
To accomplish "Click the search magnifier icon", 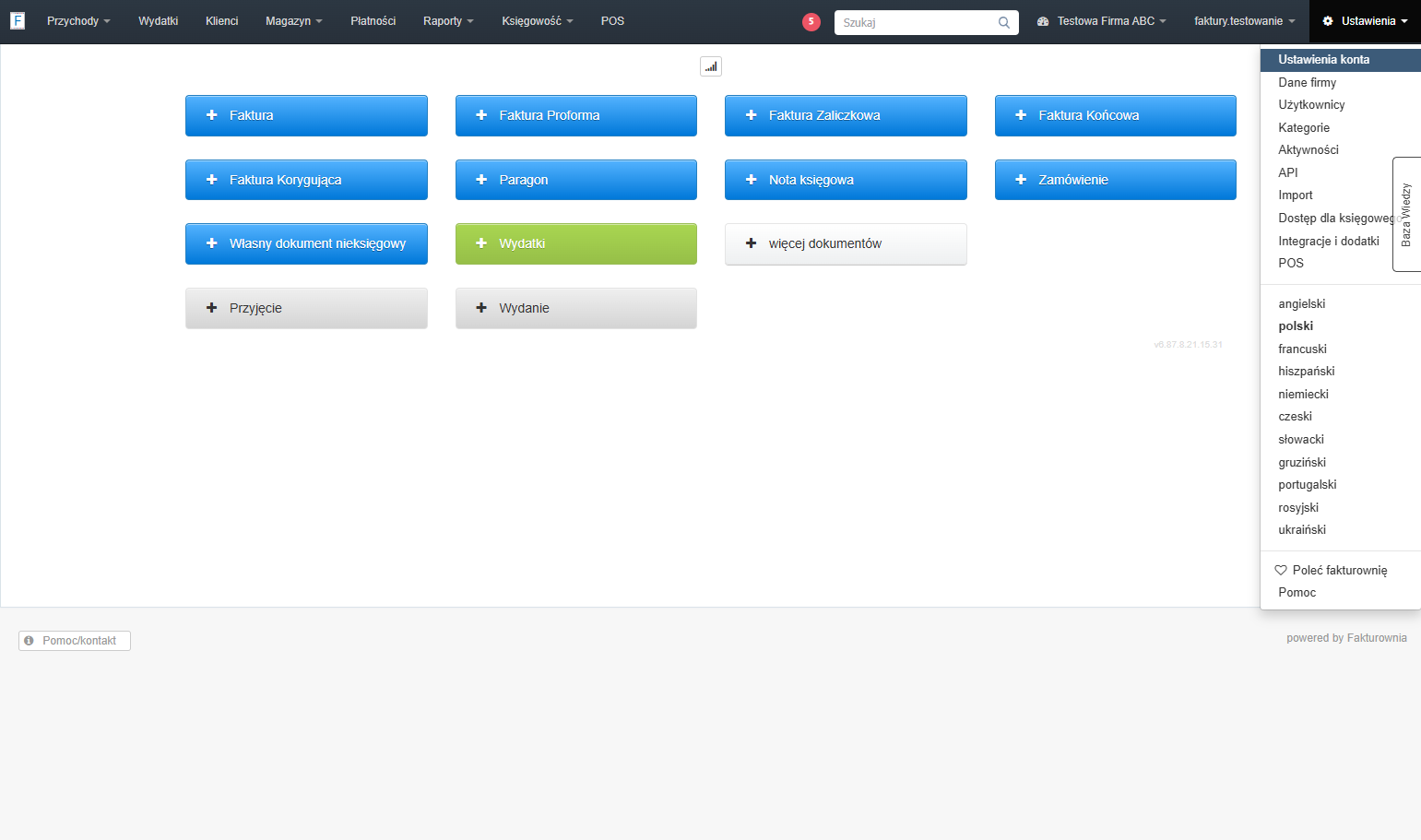I will 1004,22.
